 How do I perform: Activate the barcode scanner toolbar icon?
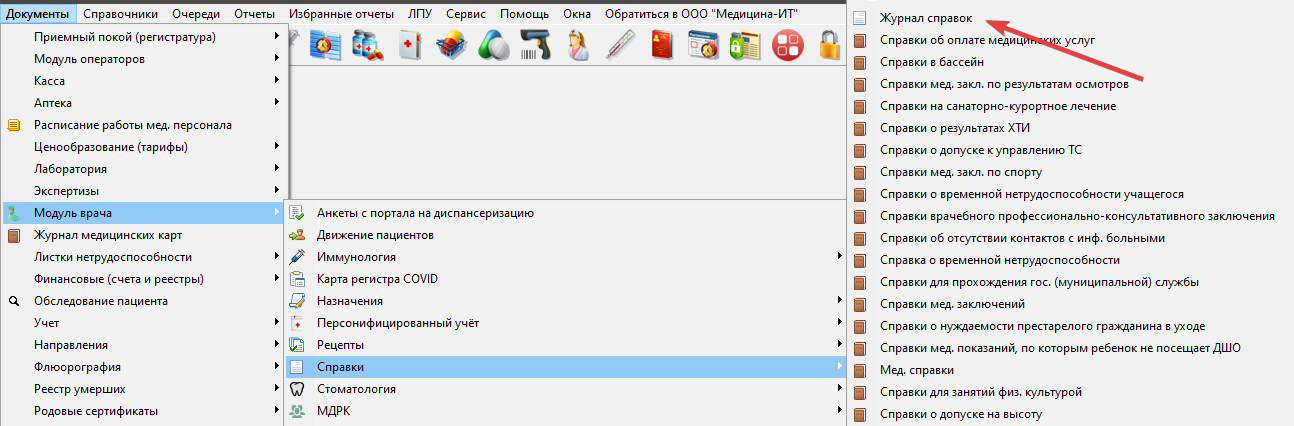(536, 46)
